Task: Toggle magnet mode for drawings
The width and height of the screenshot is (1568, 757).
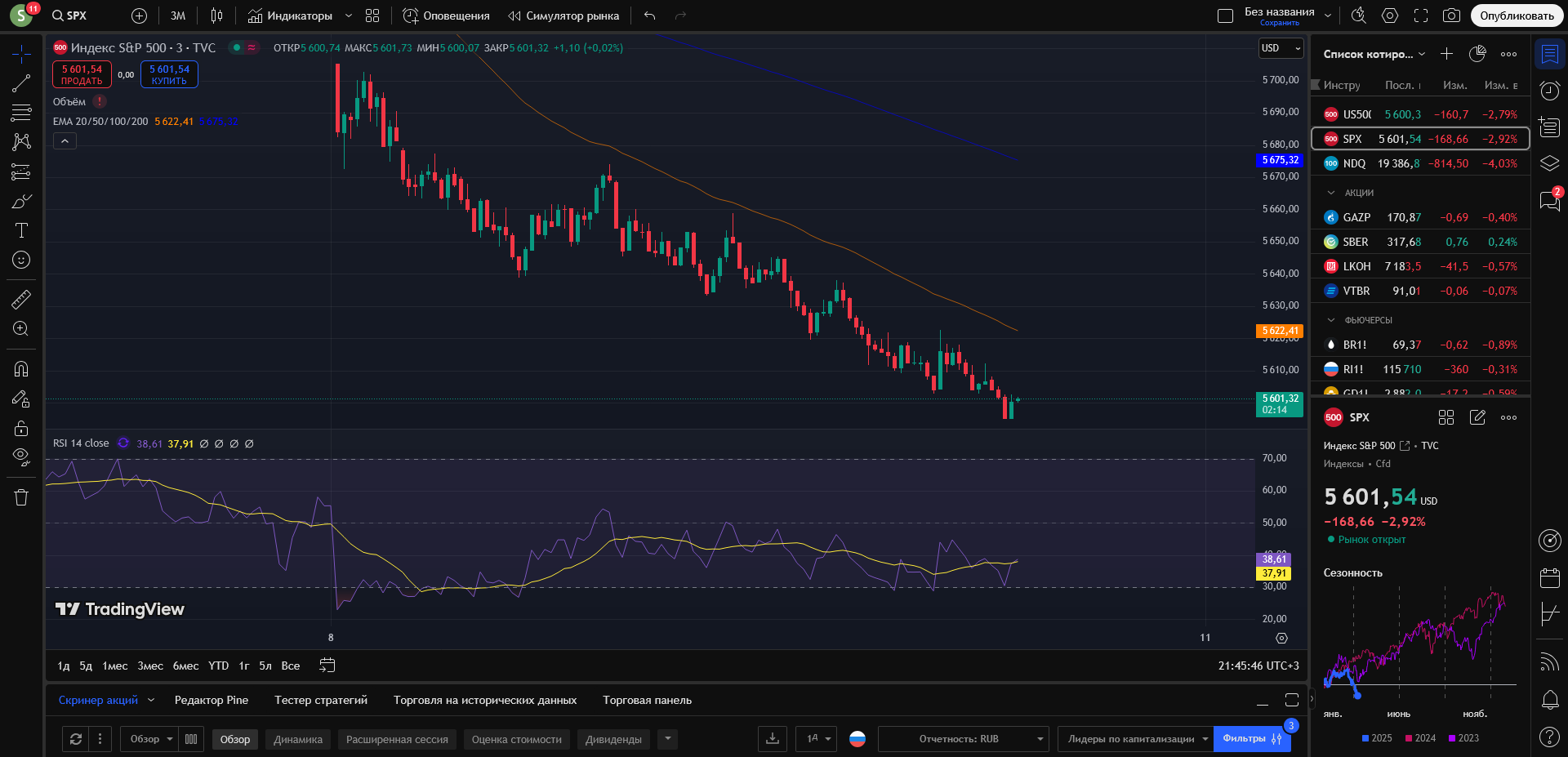Action: [21, 369]
